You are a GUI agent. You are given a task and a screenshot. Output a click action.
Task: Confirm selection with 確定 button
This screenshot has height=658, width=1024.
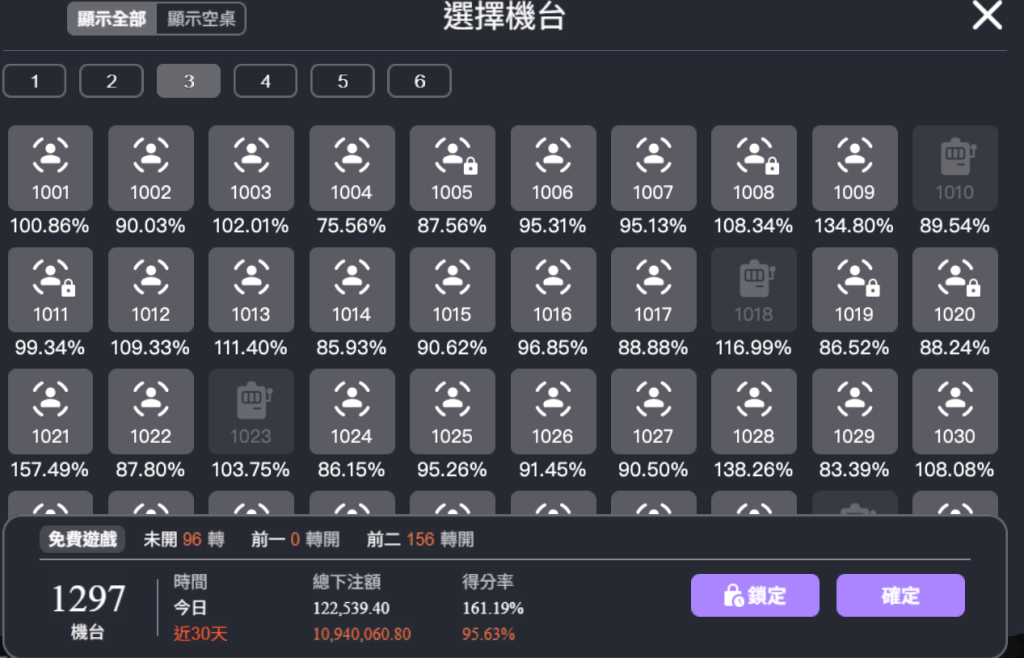pos(900,596)
